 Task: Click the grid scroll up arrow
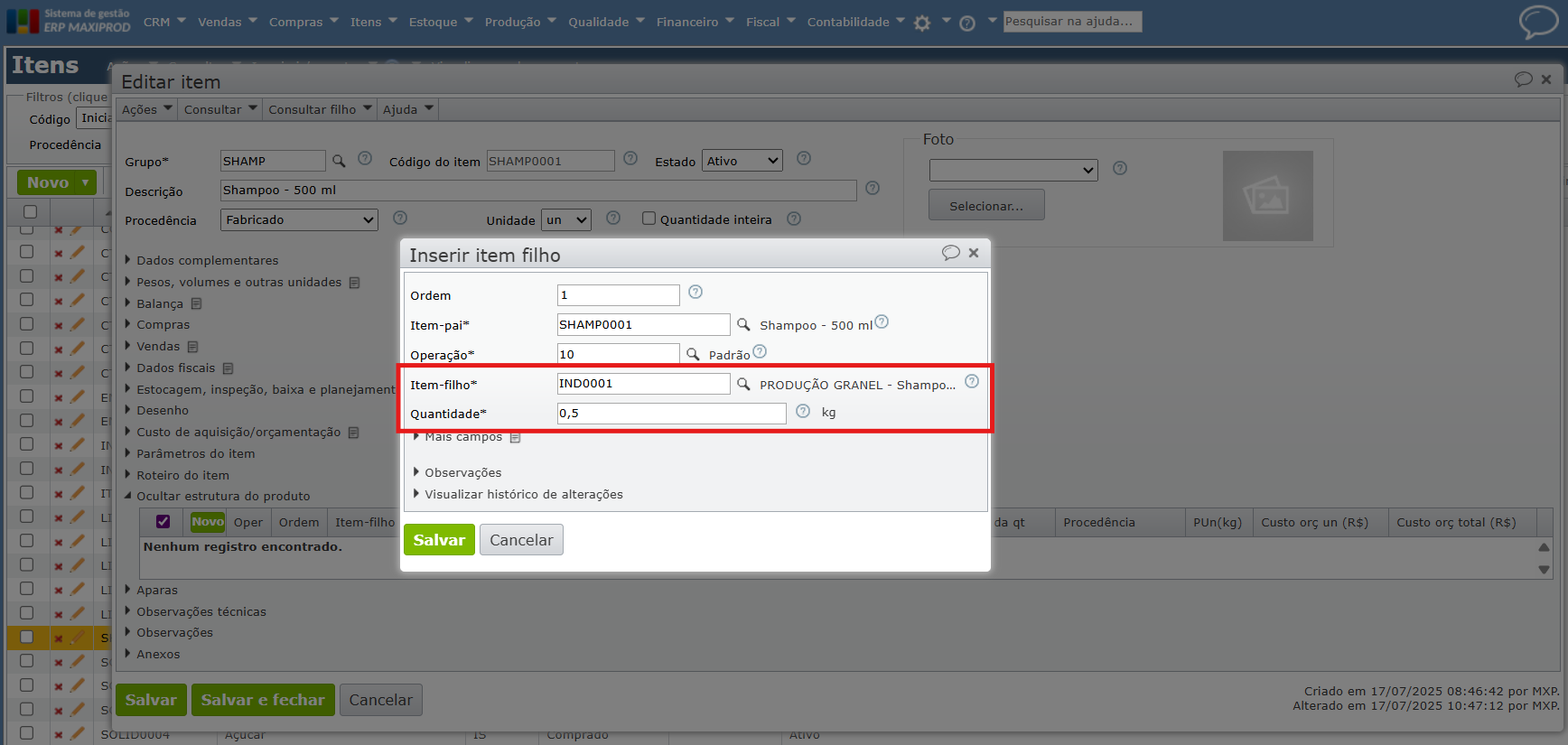pos(1544,547)
